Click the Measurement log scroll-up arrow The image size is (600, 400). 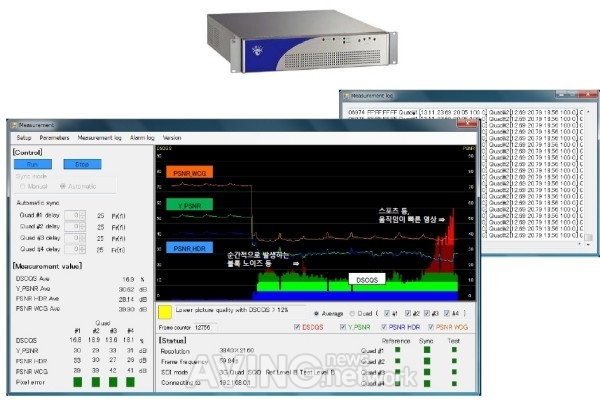point(589,110)
